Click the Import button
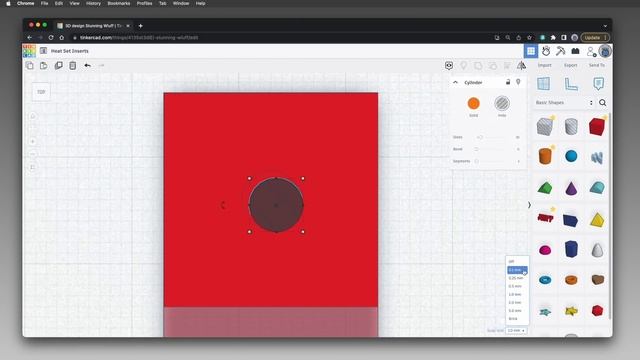Screen dimensions: 640x360 pyautogui.click(x=544, y=65)
